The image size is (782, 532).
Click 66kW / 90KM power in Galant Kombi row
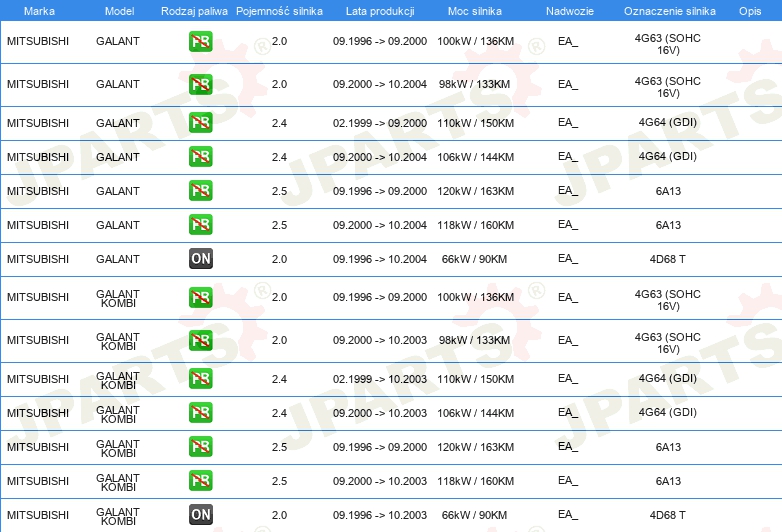(474, 515)
